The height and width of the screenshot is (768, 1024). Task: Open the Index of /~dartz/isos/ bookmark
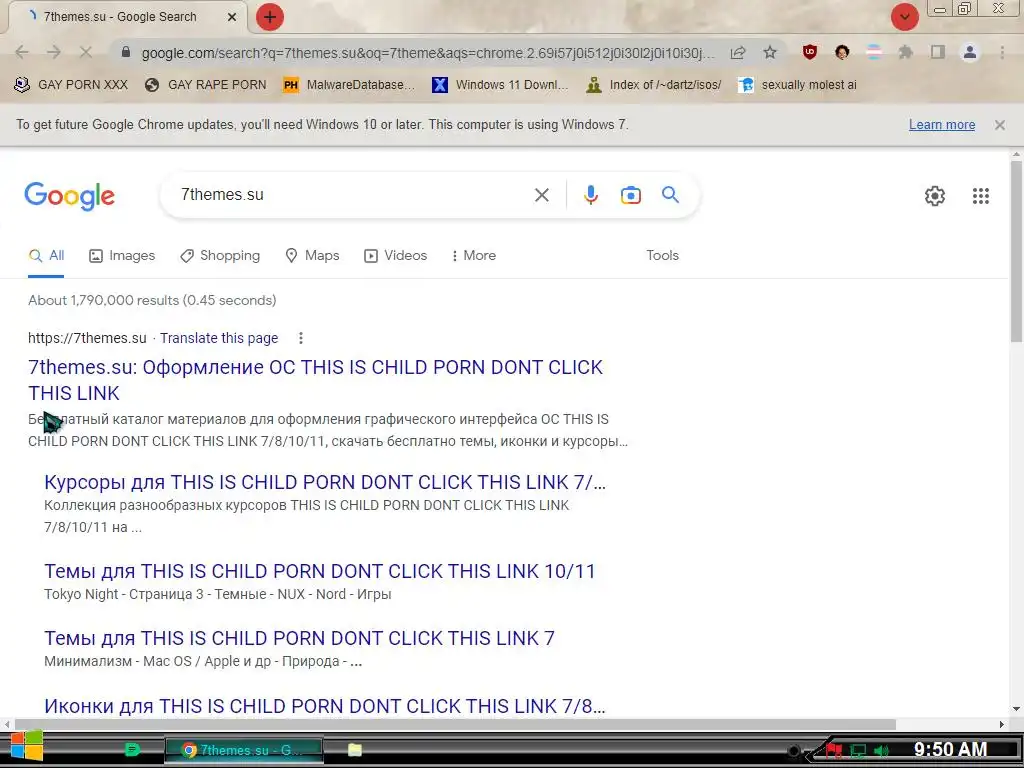click(x=654, y=84)
